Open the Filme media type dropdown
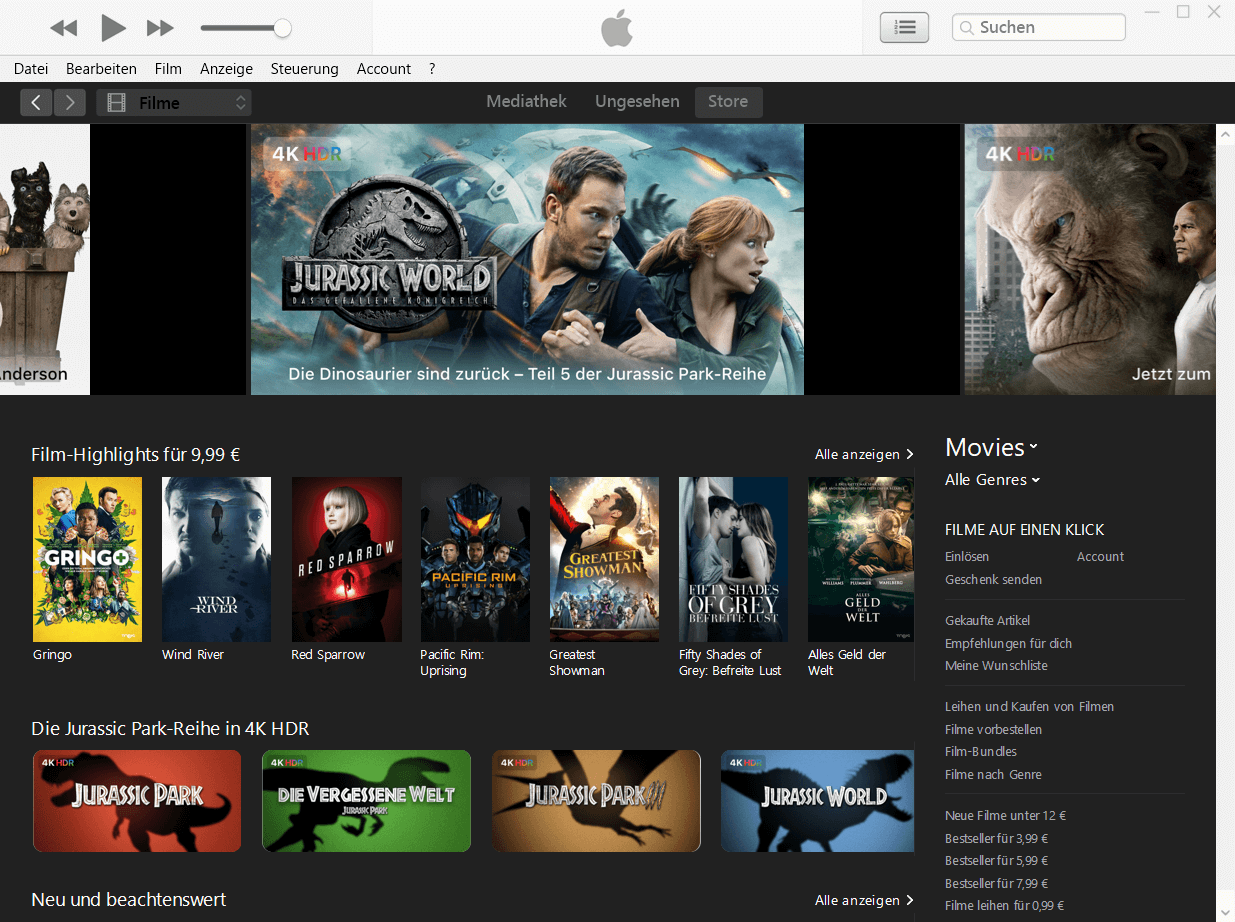 pyautogui.click(x=174, y=102)
